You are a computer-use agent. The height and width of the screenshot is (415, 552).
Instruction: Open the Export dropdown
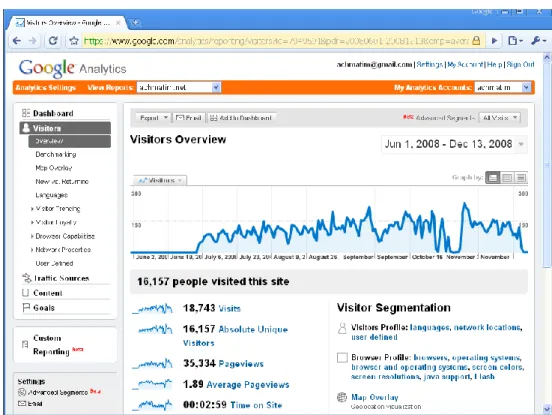pyautogui.click(x=153, y=118)
